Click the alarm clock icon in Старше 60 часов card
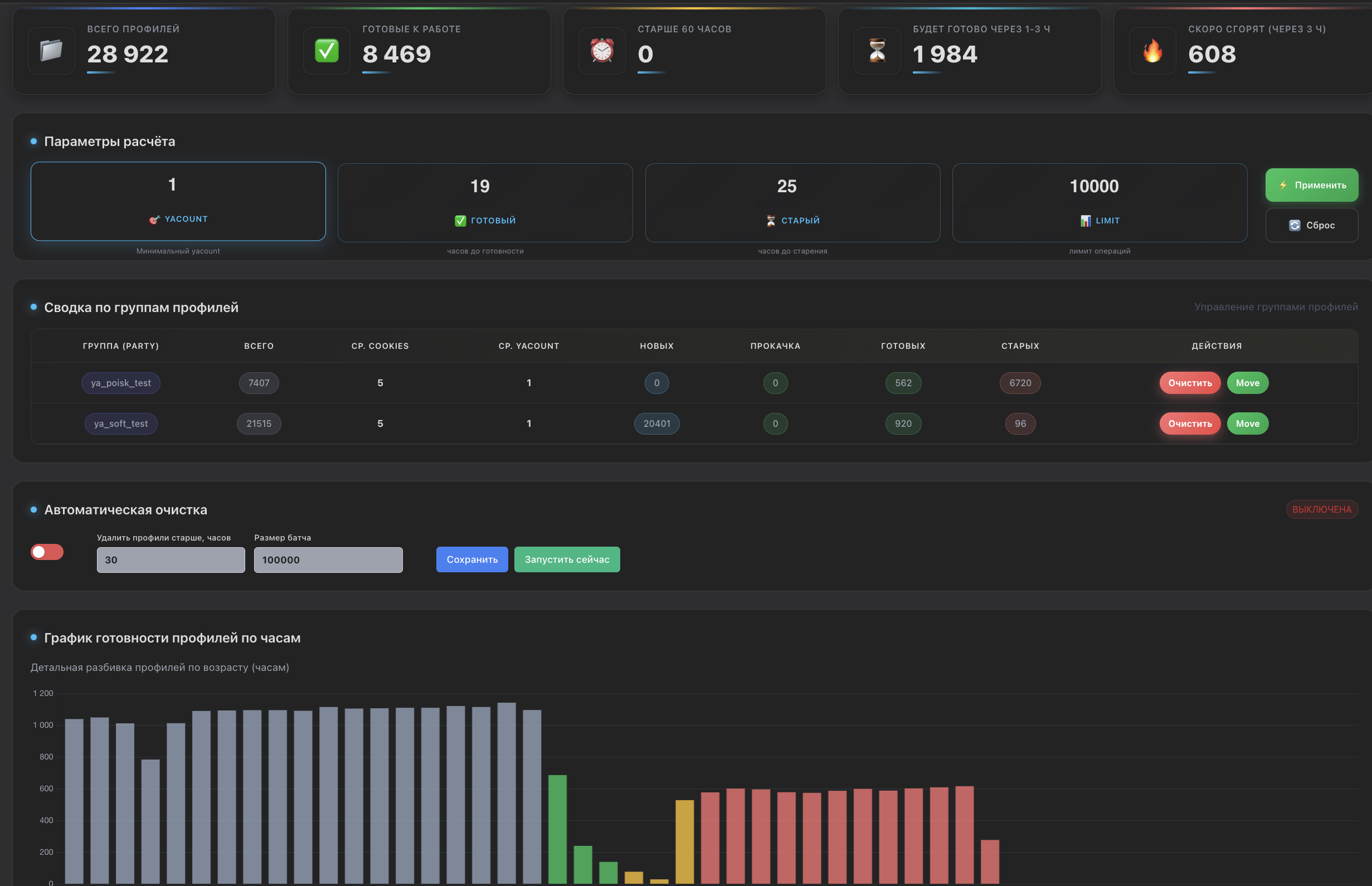Screen dimensions: 1372x886 pos(602,51)
